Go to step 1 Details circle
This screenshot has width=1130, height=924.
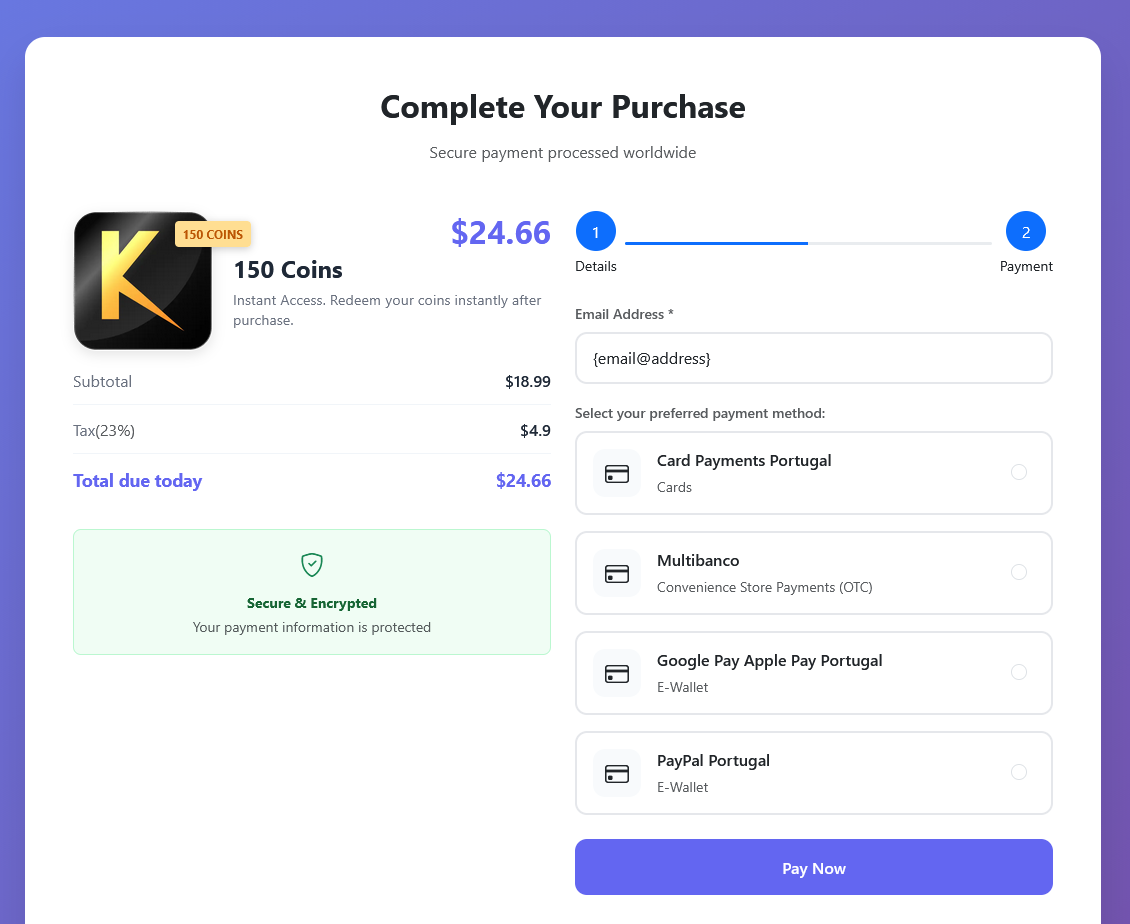coord(596,232)
